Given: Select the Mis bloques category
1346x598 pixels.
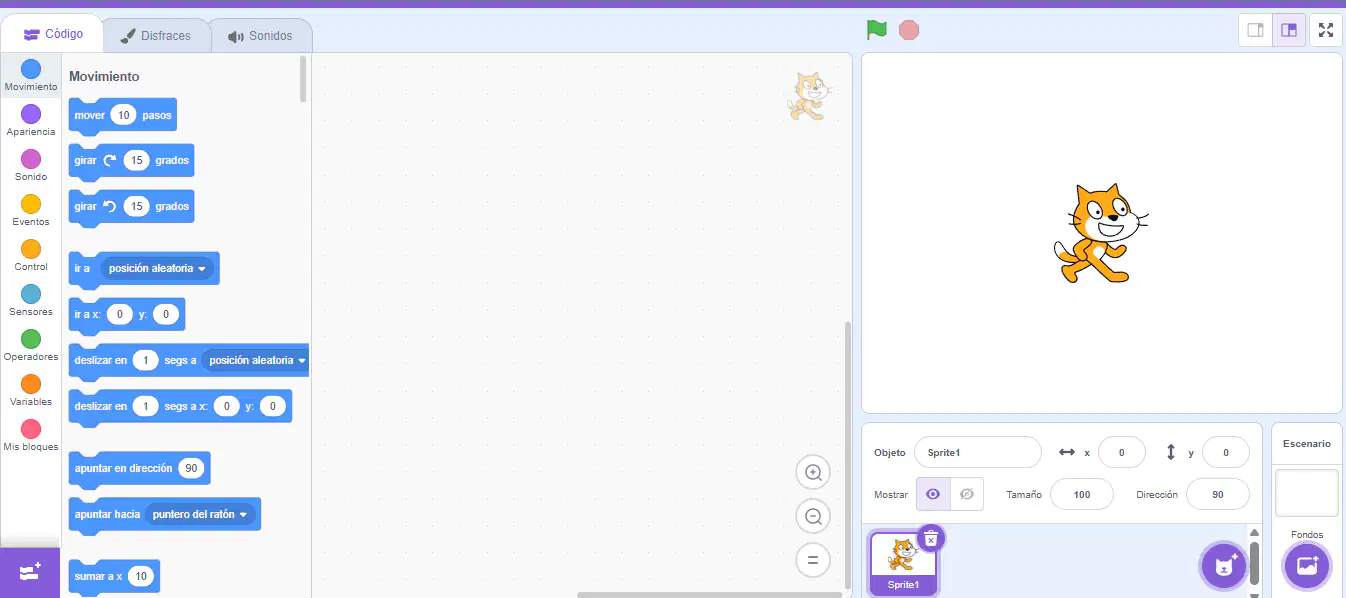Looking at the screenshot, I should [x=31, y=435].
